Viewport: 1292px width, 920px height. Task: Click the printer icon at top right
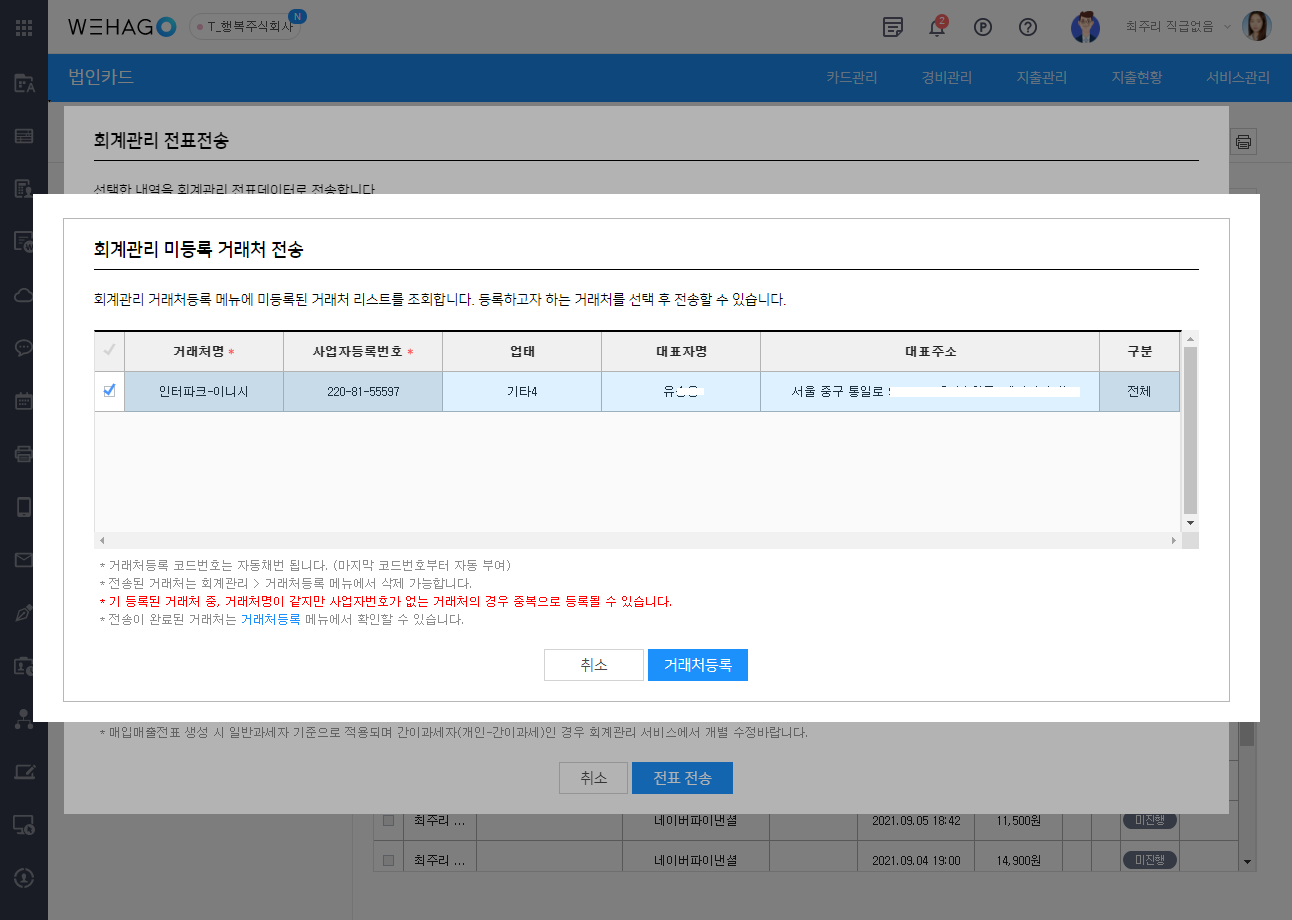tap(1243, 142)
